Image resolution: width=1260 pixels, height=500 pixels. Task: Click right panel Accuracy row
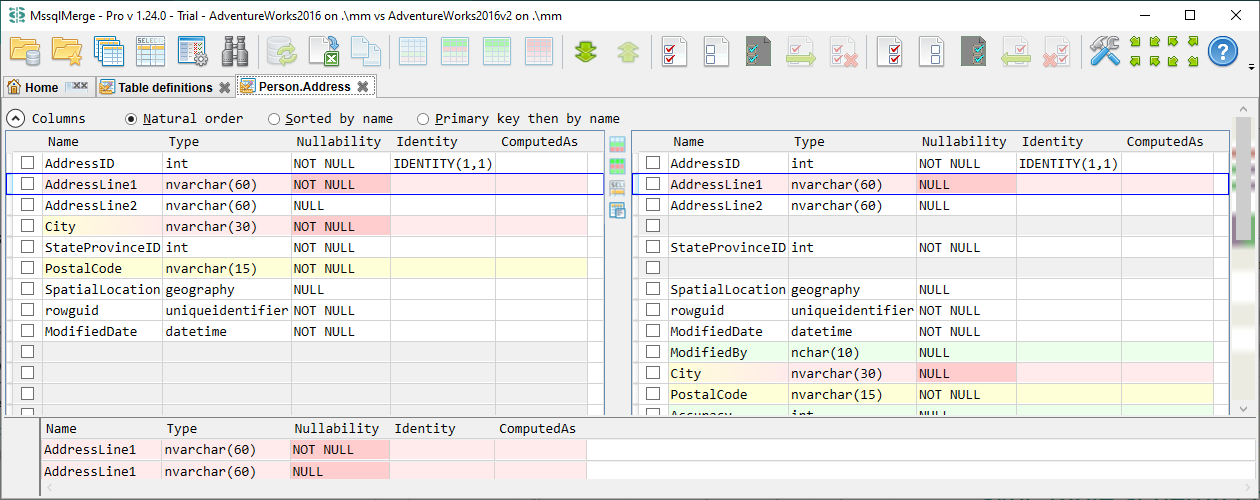pos(930,412)
